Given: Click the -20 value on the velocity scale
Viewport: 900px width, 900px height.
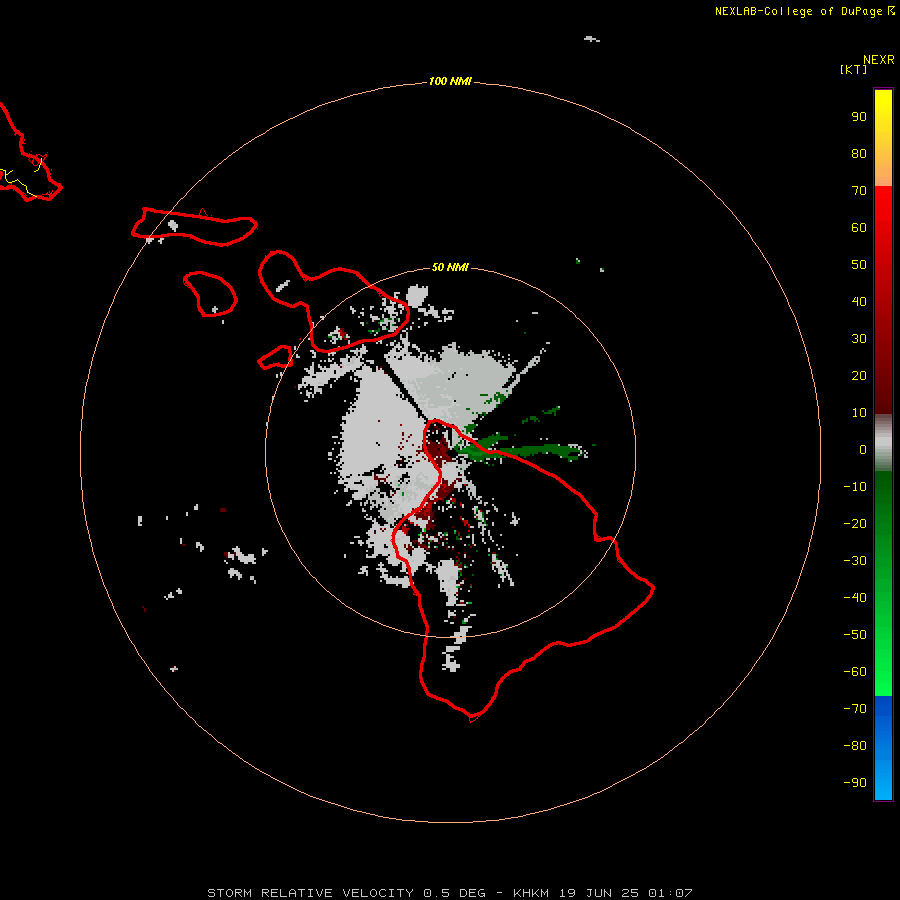Looking at the screenshot, I should coord(855,524).
